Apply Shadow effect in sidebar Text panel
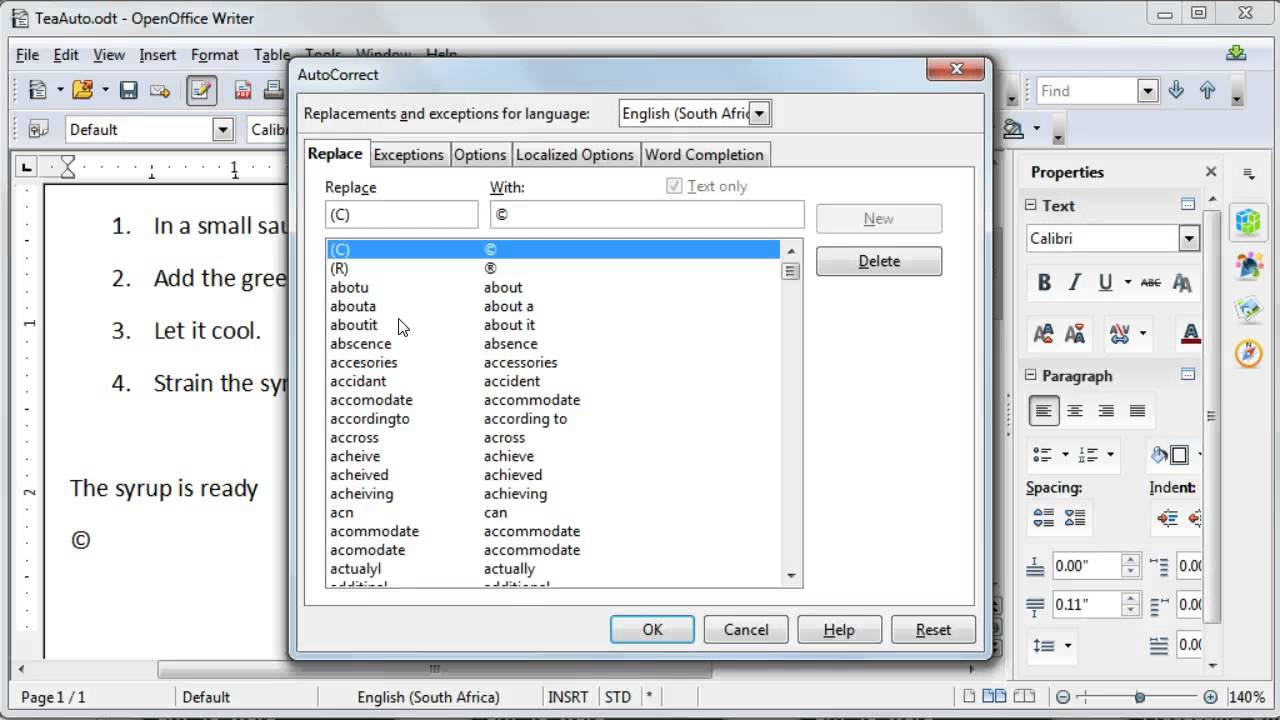 [1182, 283]
